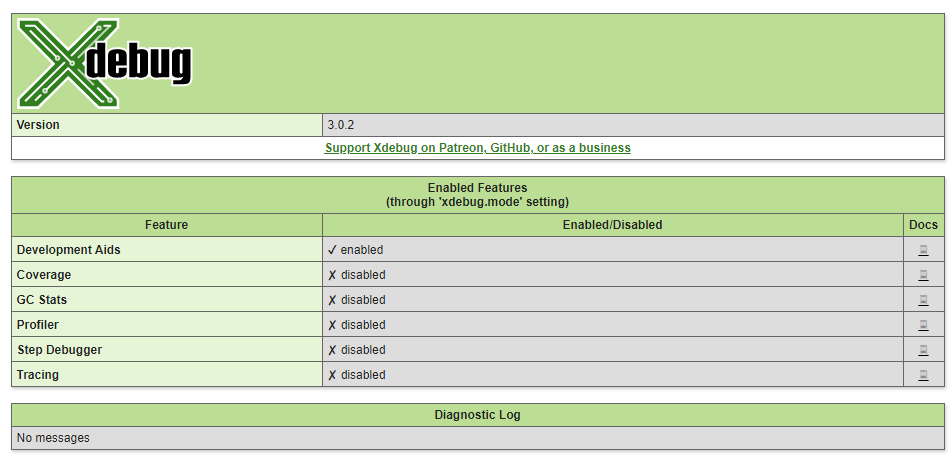Image resolution: width=952 pixels, height=456 pixels.
Task: Click the No messages log text
Action: [53, 438]
